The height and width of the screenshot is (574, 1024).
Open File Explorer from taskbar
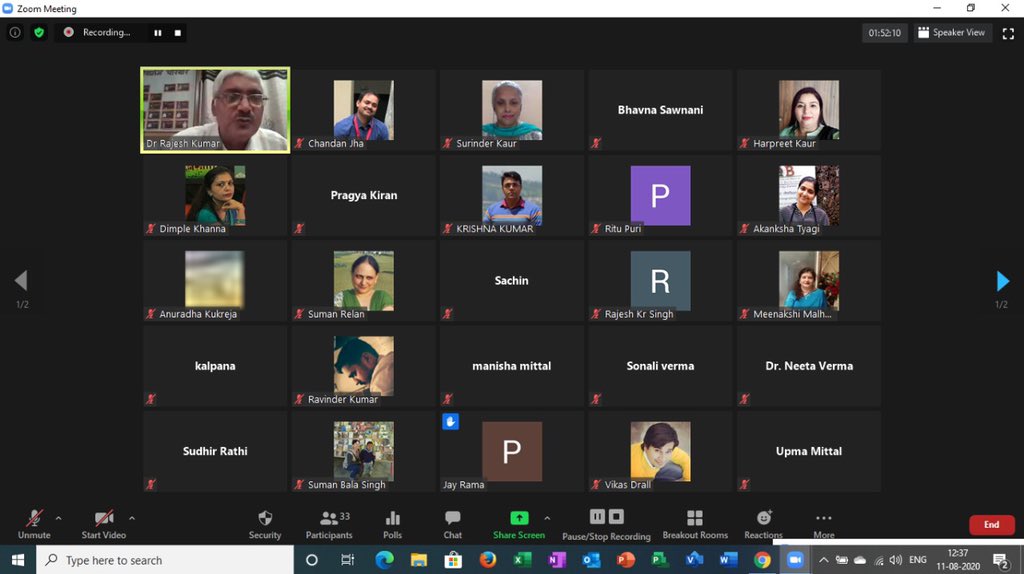pos(419,560)
